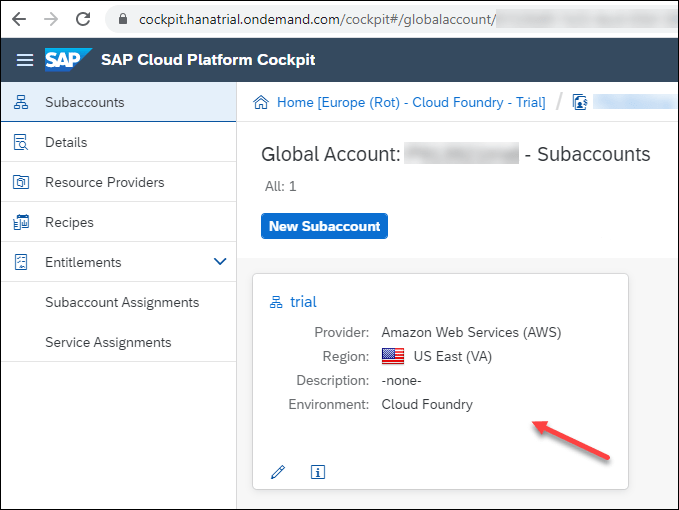Open Recipes in the sidebar
The width and height of the screenshot is (679, 510).
119,222
